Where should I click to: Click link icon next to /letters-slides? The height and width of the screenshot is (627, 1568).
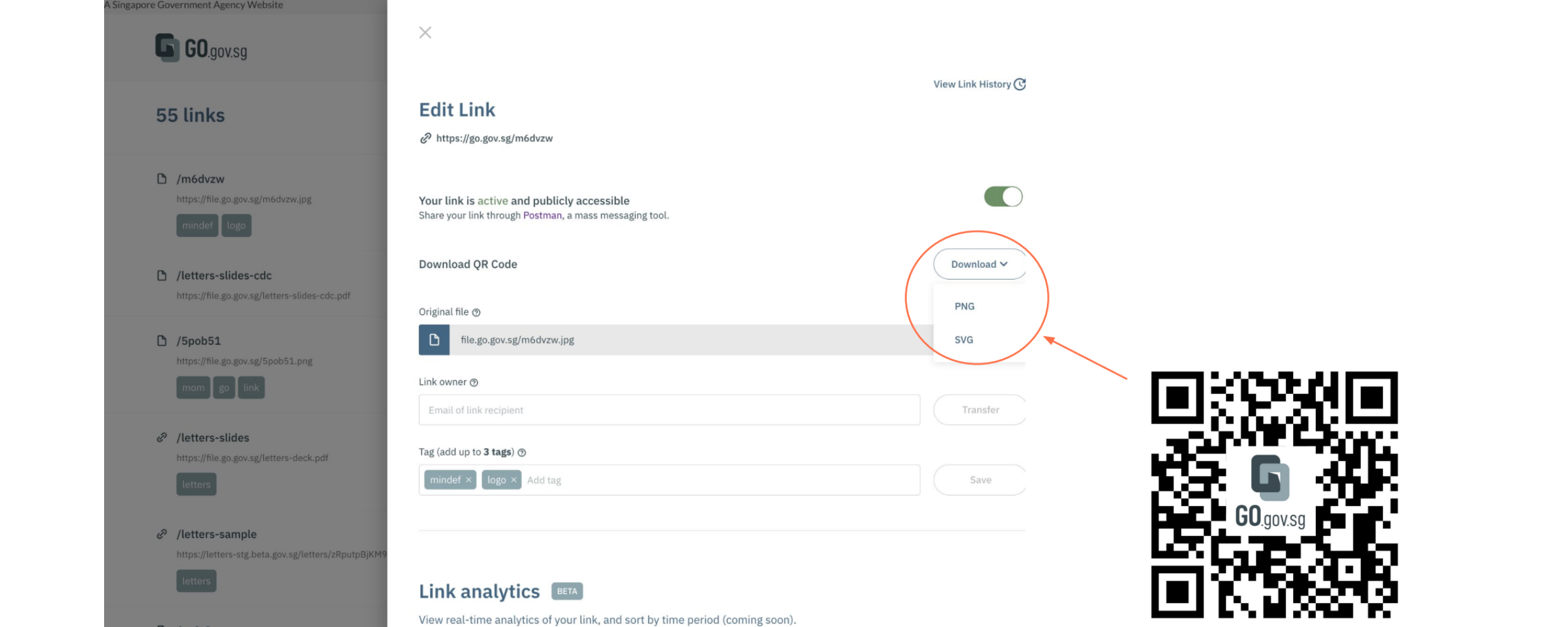162,438
